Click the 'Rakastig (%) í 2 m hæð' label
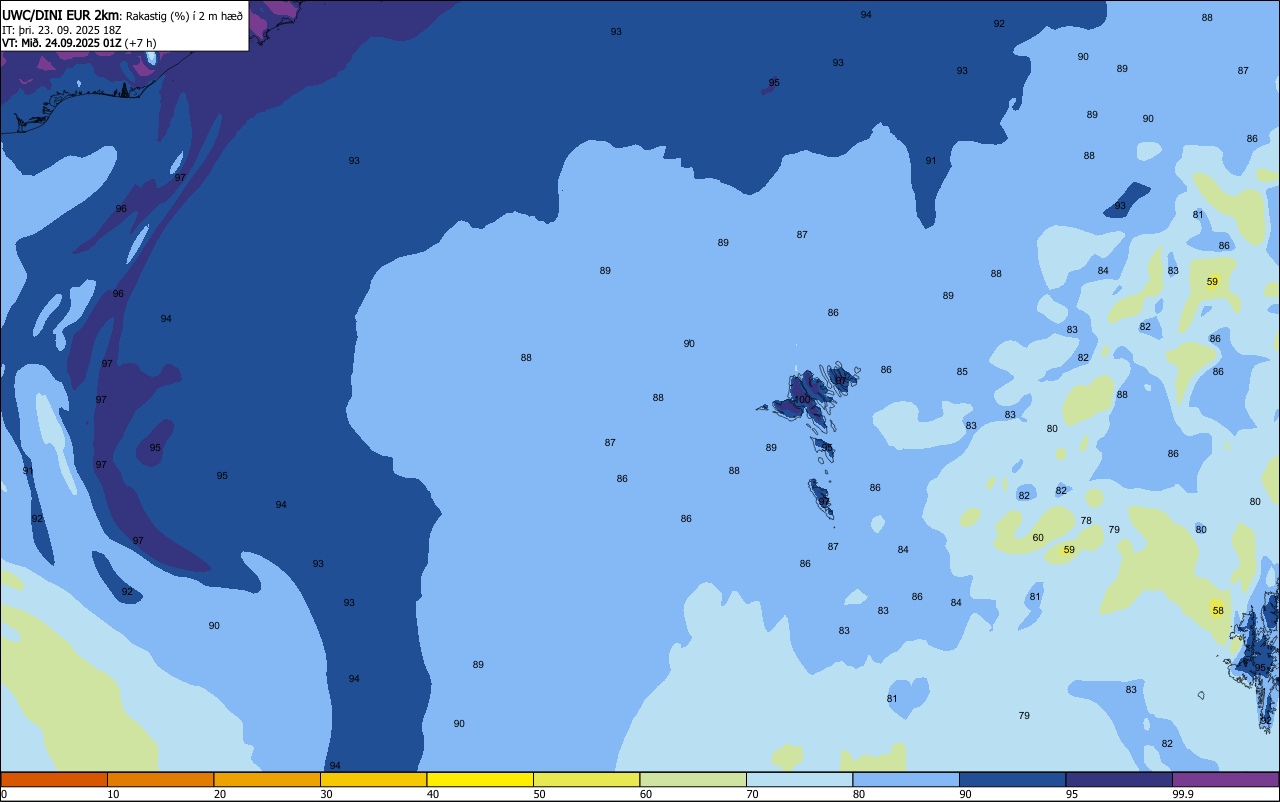1280x802 pixels. tap(184, 16)
